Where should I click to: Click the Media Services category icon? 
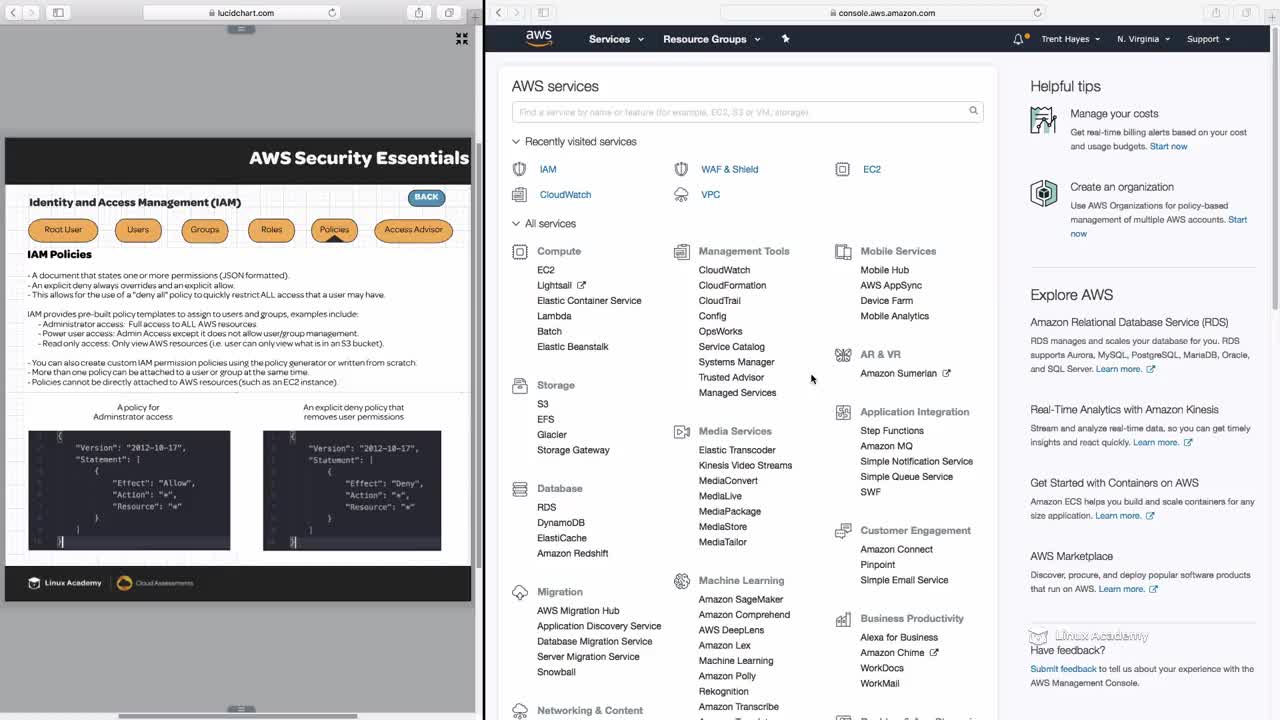click(x=682, y=432)
